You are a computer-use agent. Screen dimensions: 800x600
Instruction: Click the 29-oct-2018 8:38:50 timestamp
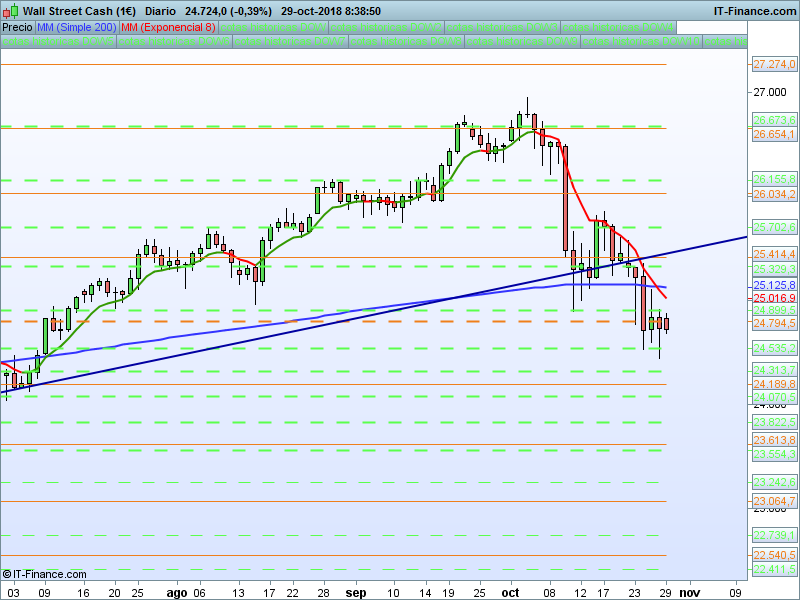tap(331, 11)
